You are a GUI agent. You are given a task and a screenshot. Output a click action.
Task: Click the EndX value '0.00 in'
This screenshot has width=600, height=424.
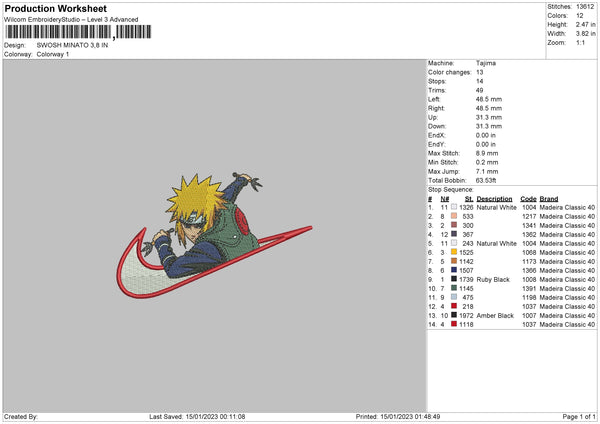486,135
